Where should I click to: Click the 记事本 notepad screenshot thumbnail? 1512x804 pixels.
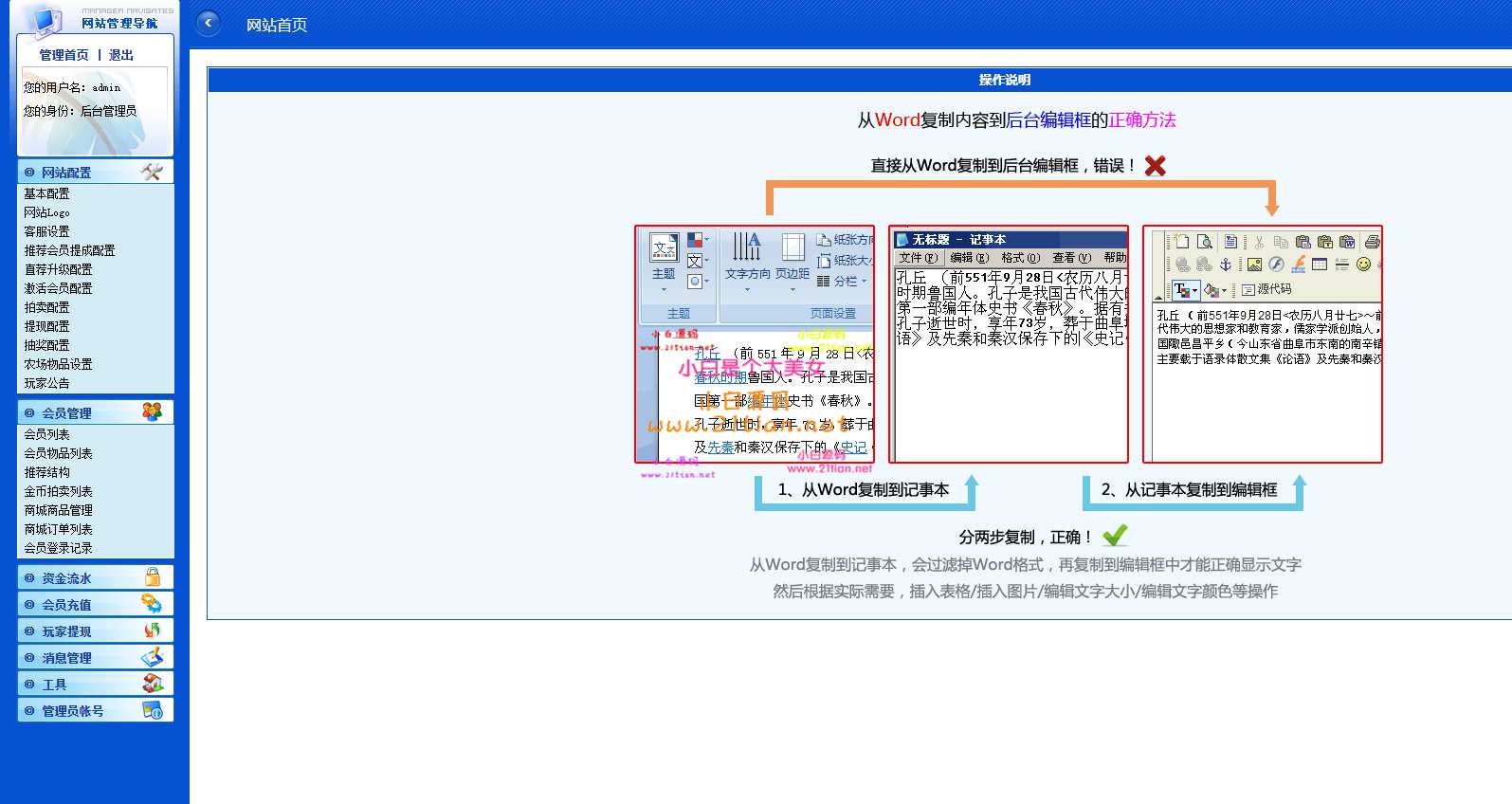(1009, 344)
